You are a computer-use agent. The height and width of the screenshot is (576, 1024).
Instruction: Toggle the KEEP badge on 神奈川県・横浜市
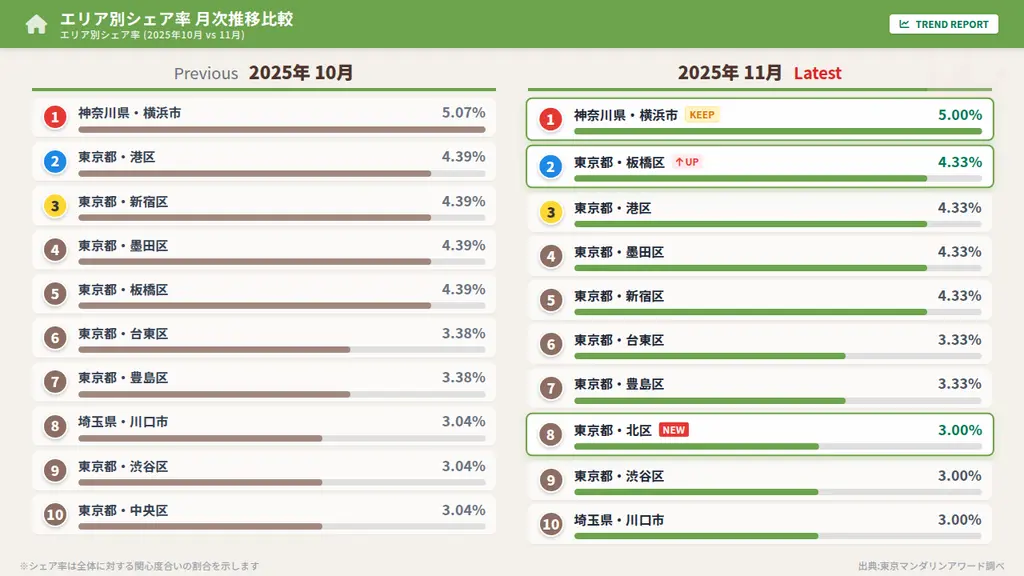pyautogui.click(x=701, y=114)
